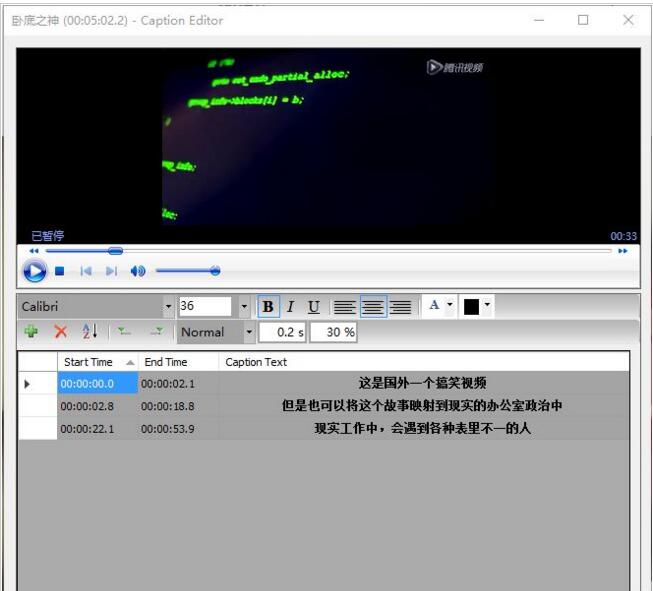The image size is (653, 591).
Task: Align caption text center
Action: tap(373, 307)
